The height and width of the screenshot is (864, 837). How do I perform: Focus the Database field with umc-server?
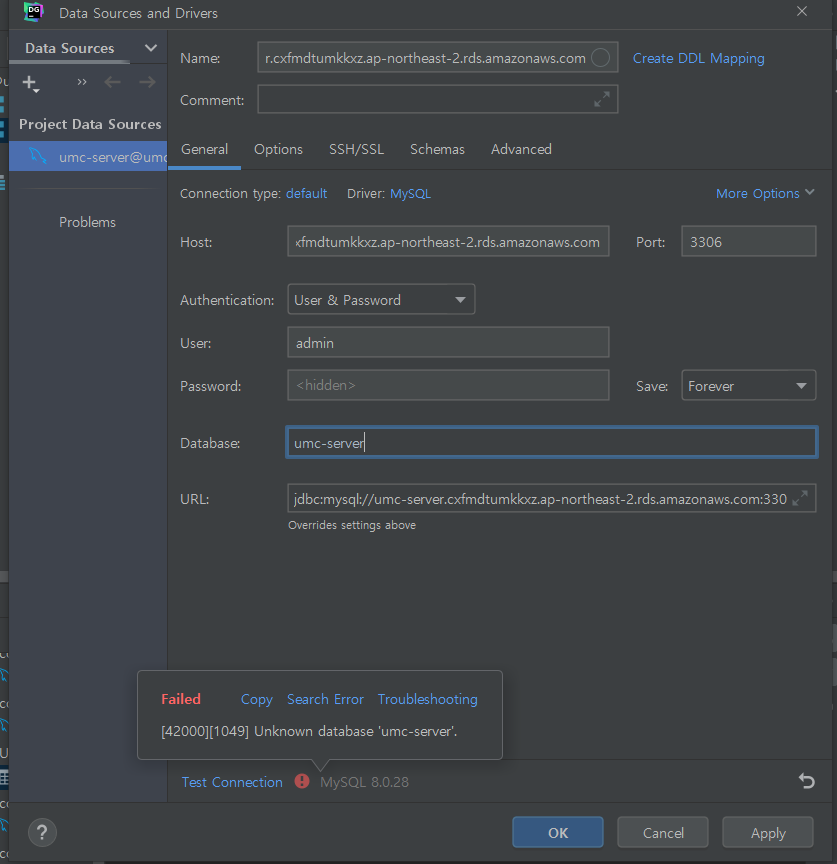pos(552,442)
